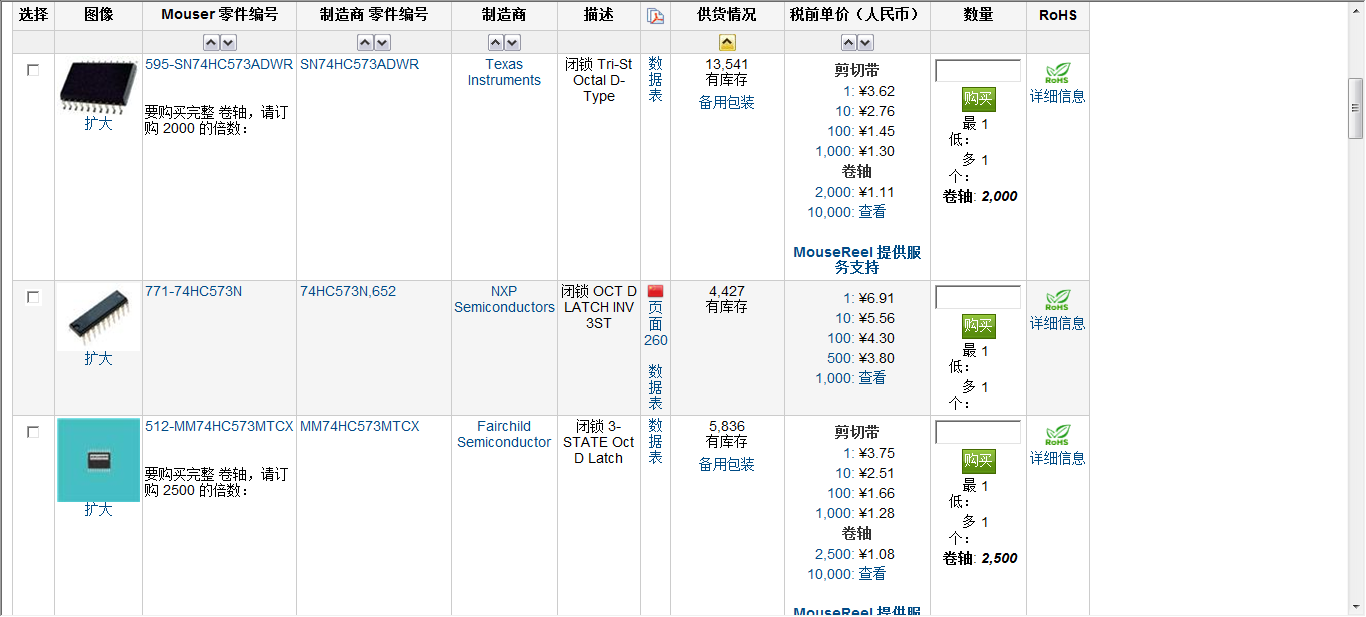
Task: Open the Texas Instruments manufacturer link
Action: pos(504,72)
